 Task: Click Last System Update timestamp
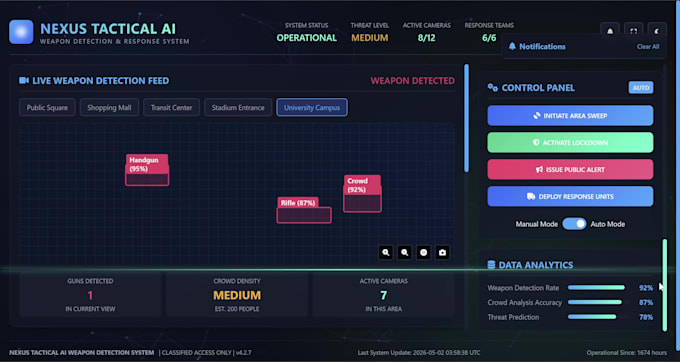[419, 353]
